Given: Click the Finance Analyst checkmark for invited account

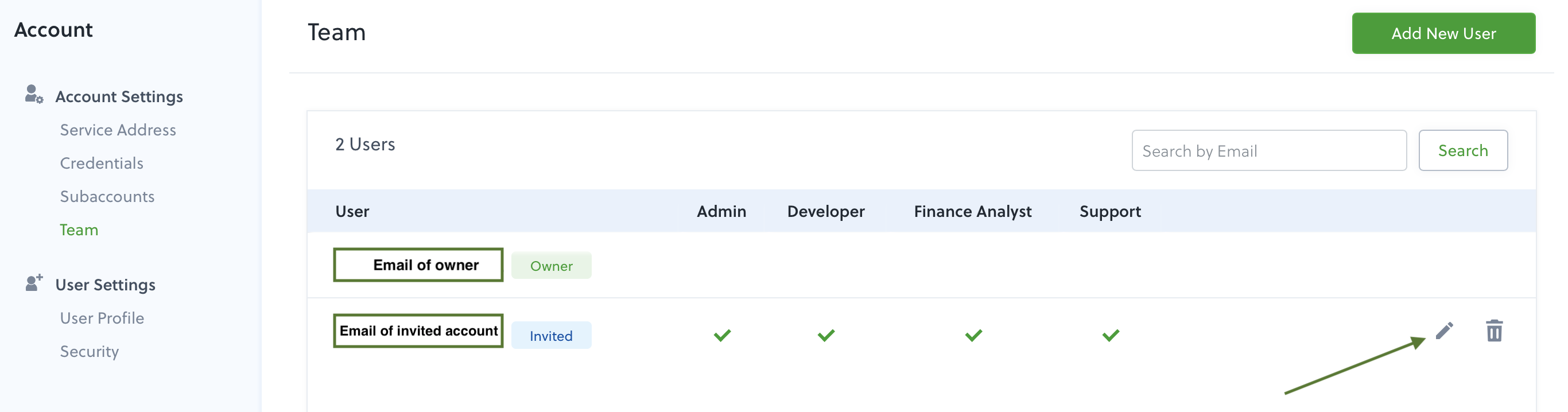Looking at the screenshot, I should tap(973, 335).
